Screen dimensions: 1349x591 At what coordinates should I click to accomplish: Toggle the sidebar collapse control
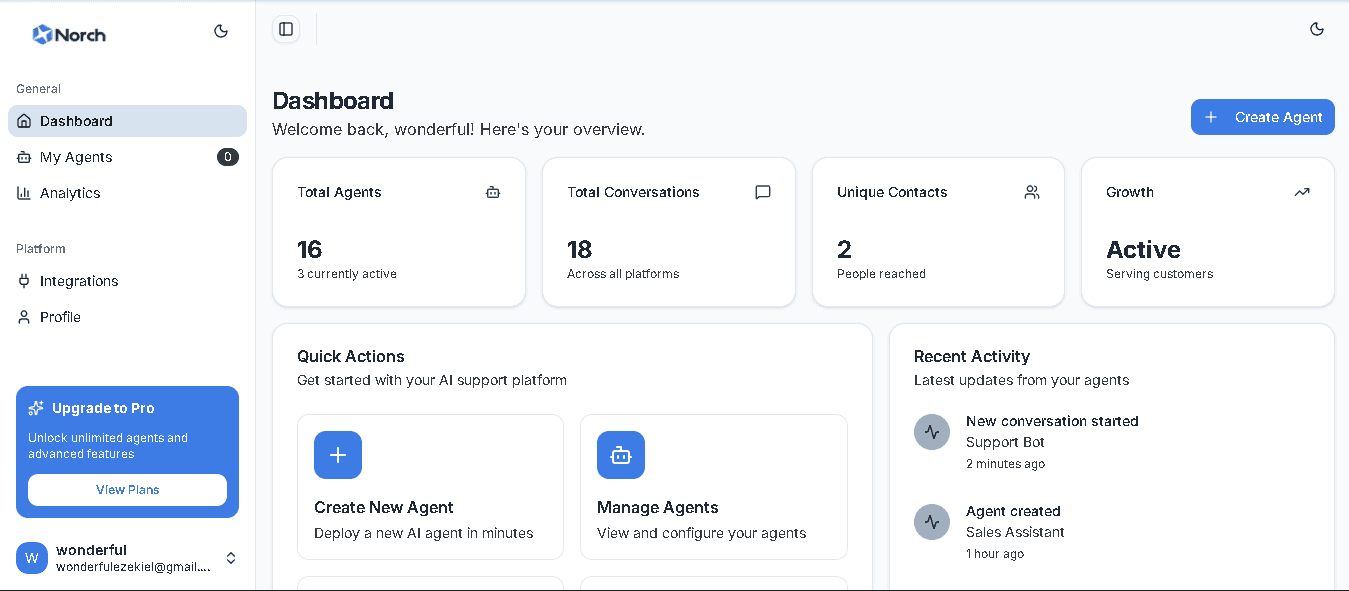point(286,29)
